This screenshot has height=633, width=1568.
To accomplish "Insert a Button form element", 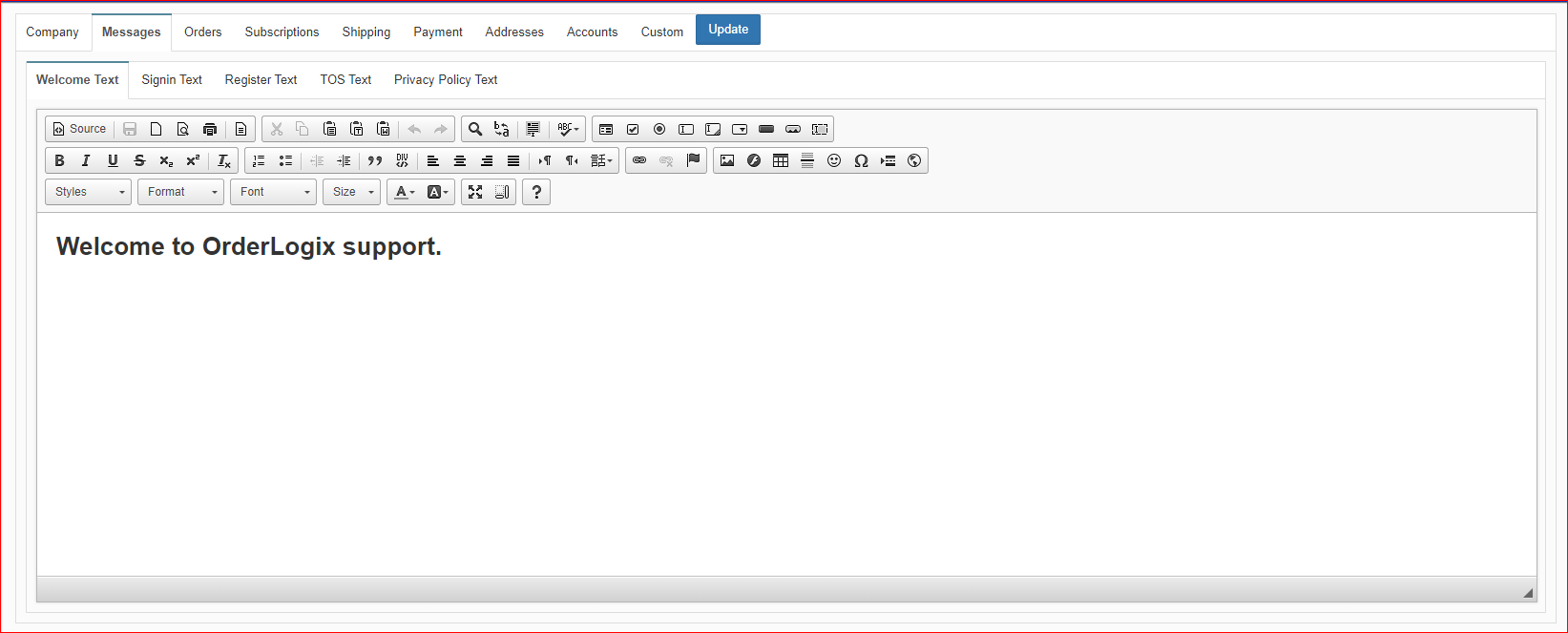I will point(766,129).
